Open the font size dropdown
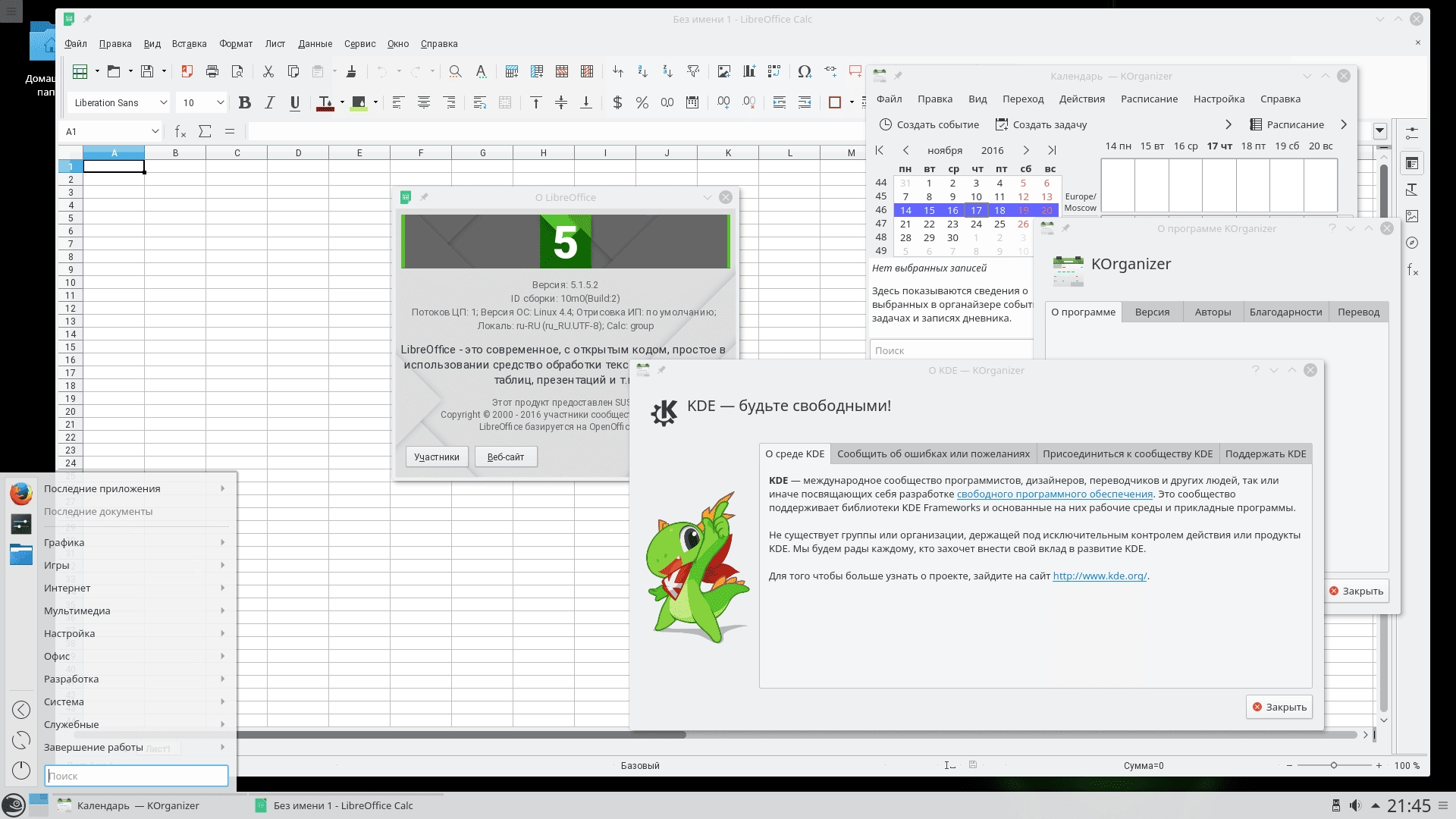Image resolution: width=1456 pixels, height=819 pixels. (221, 102)
